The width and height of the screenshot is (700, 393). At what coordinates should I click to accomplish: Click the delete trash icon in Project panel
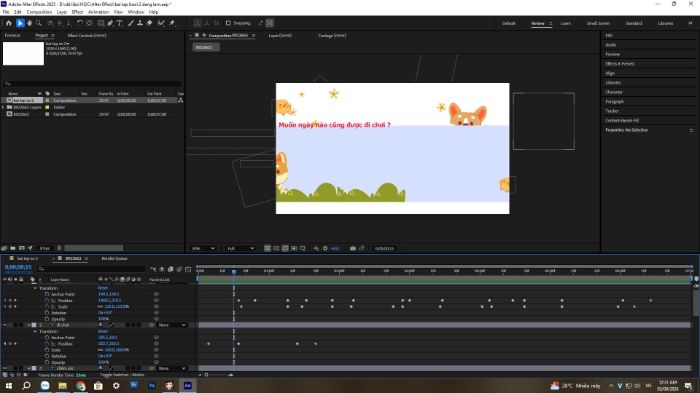pyautogui.click(x=59, y=248)
